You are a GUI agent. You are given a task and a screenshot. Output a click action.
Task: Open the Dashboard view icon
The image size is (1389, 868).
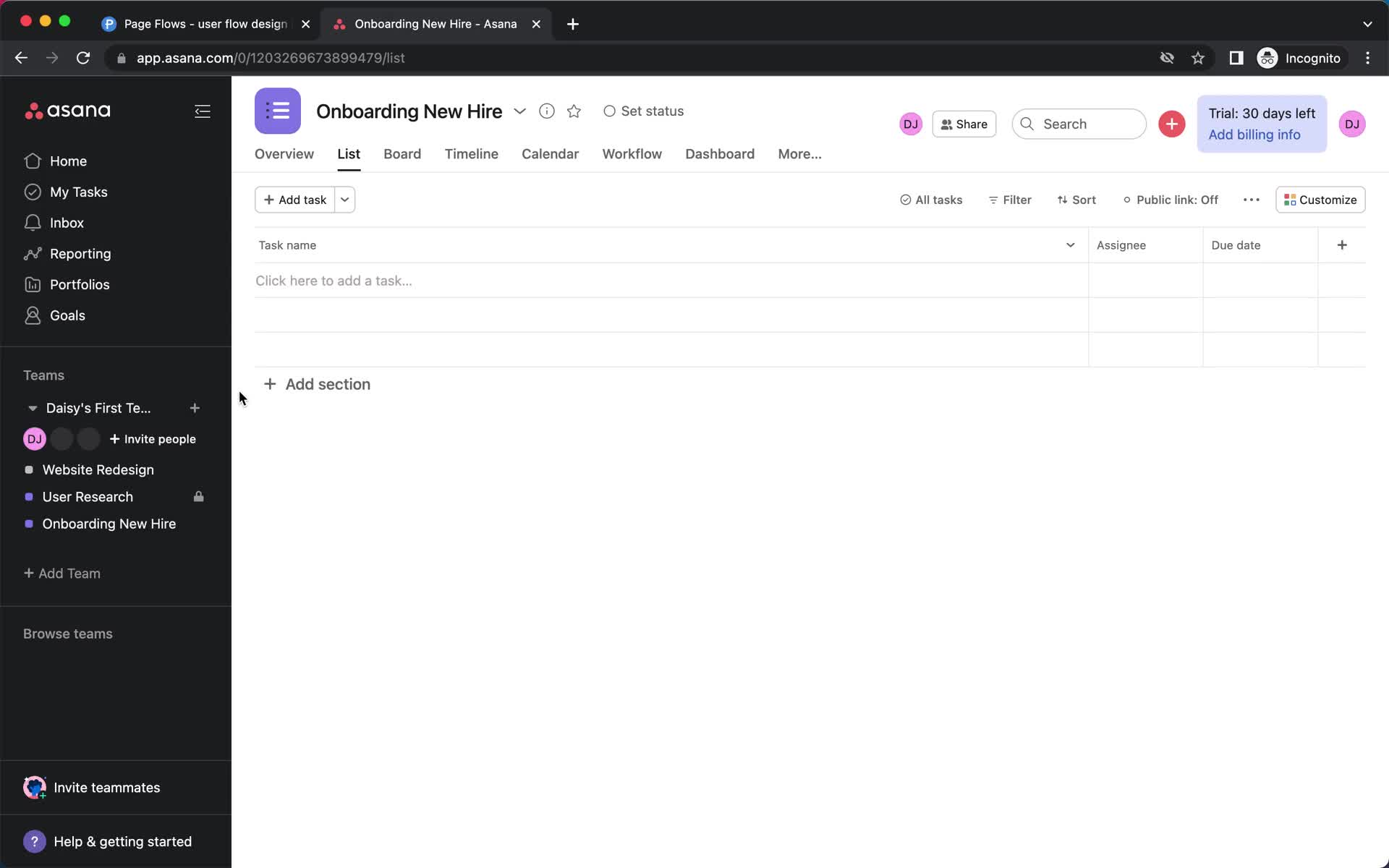720,153
